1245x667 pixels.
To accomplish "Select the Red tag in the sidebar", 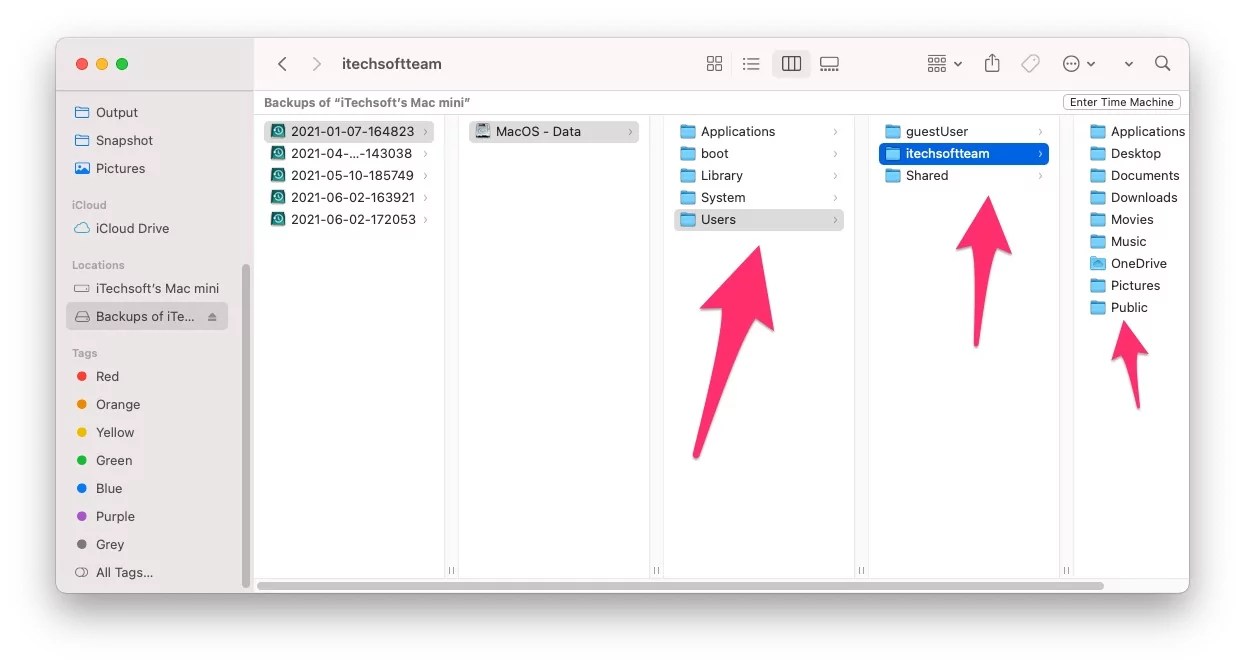I will click(106, 376).
